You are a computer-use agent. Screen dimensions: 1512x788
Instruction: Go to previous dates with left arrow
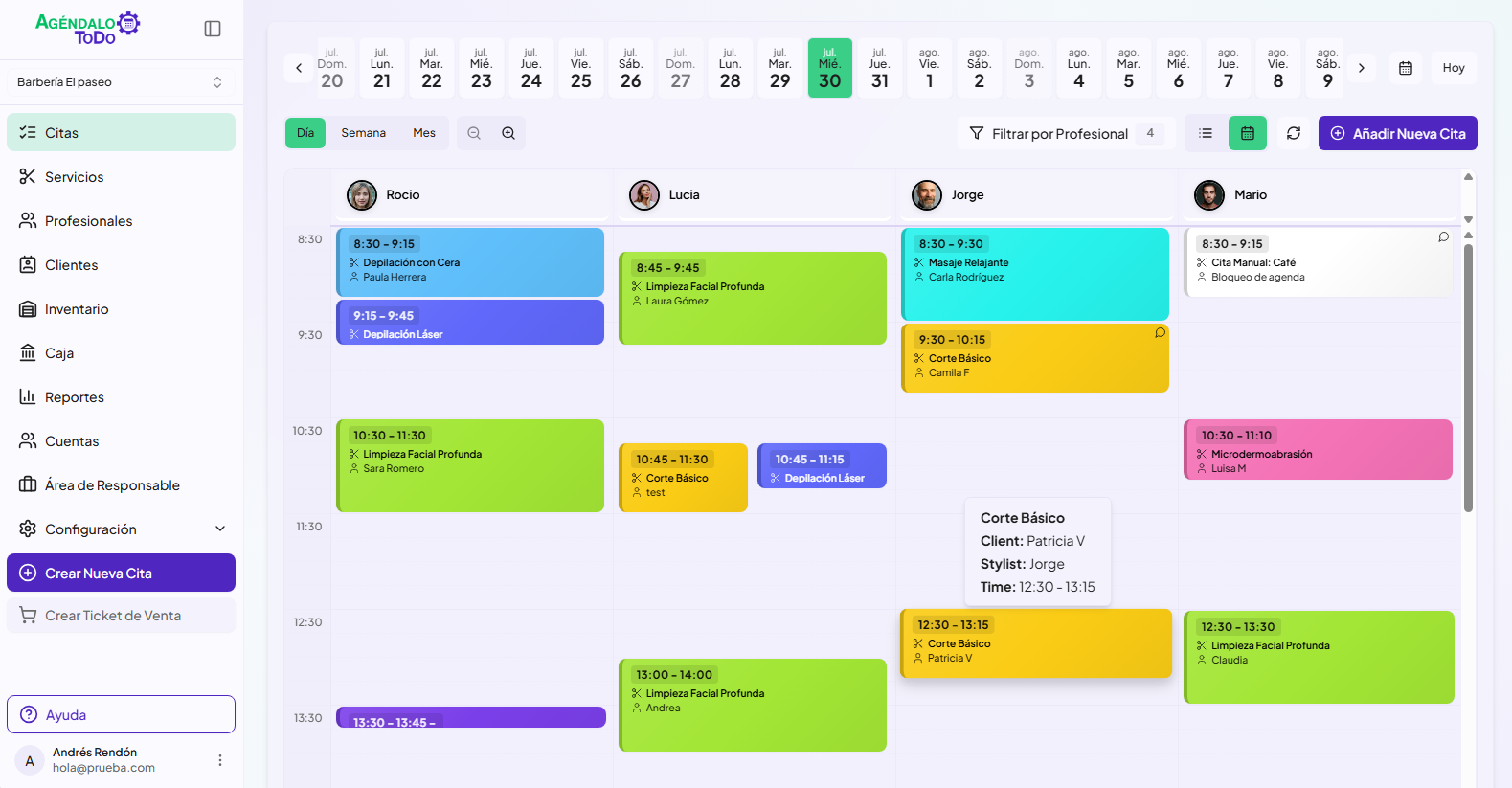coord(299,68)
